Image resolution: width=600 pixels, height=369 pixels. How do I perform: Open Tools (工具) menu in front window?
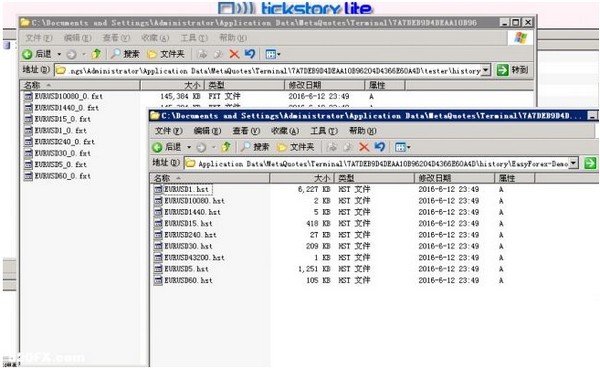(324, 131)
